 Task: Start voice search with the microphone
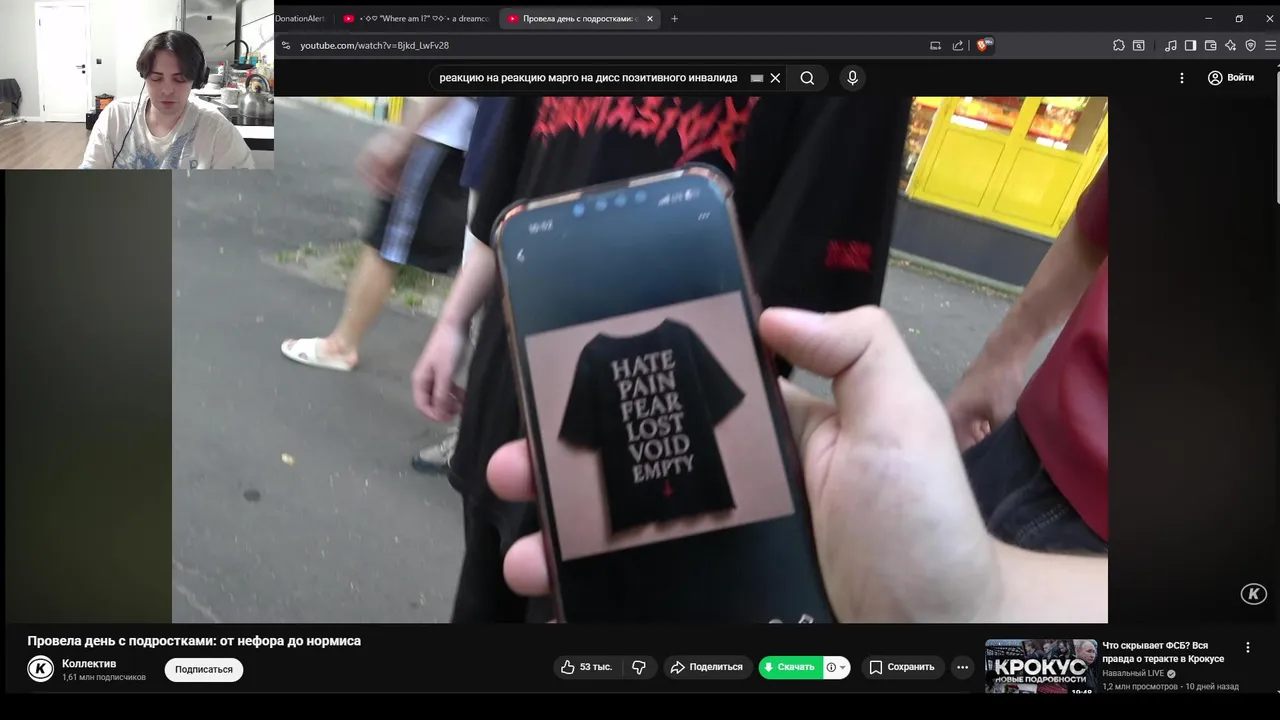click(x=852, y=78)
